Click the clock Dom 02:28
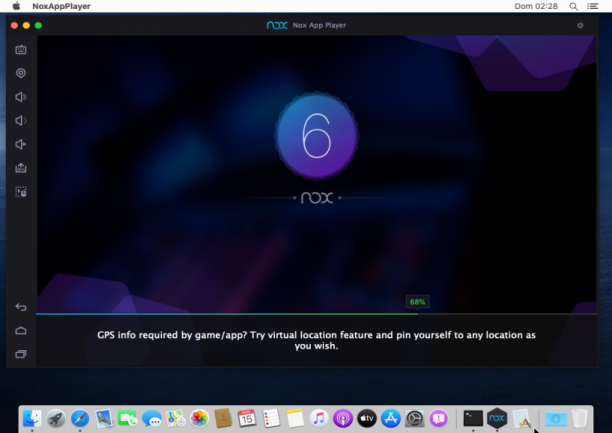The image size is (612, 433). (x=536, y=6)
